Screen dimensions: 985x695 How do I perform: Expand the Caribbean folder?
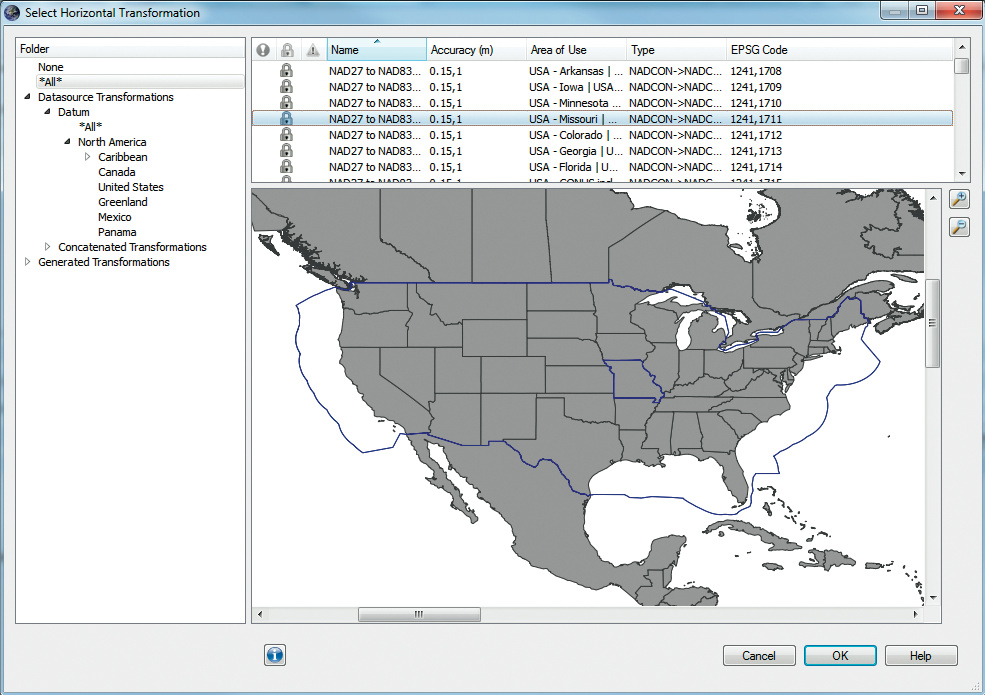pyautogui.click(x=87, y=157)
